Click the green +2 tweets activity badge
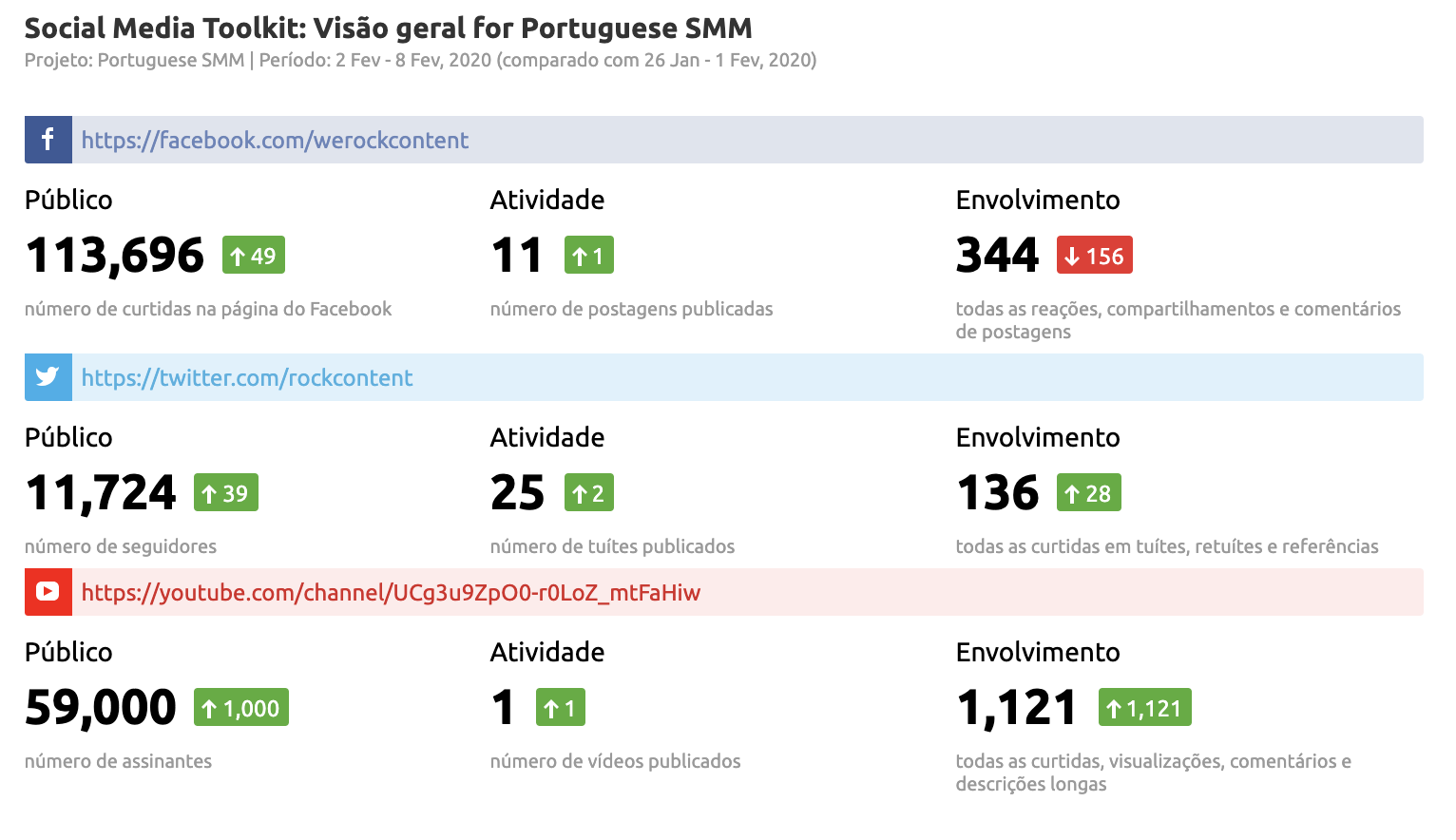1456x840 pixels. coord(588,493)
